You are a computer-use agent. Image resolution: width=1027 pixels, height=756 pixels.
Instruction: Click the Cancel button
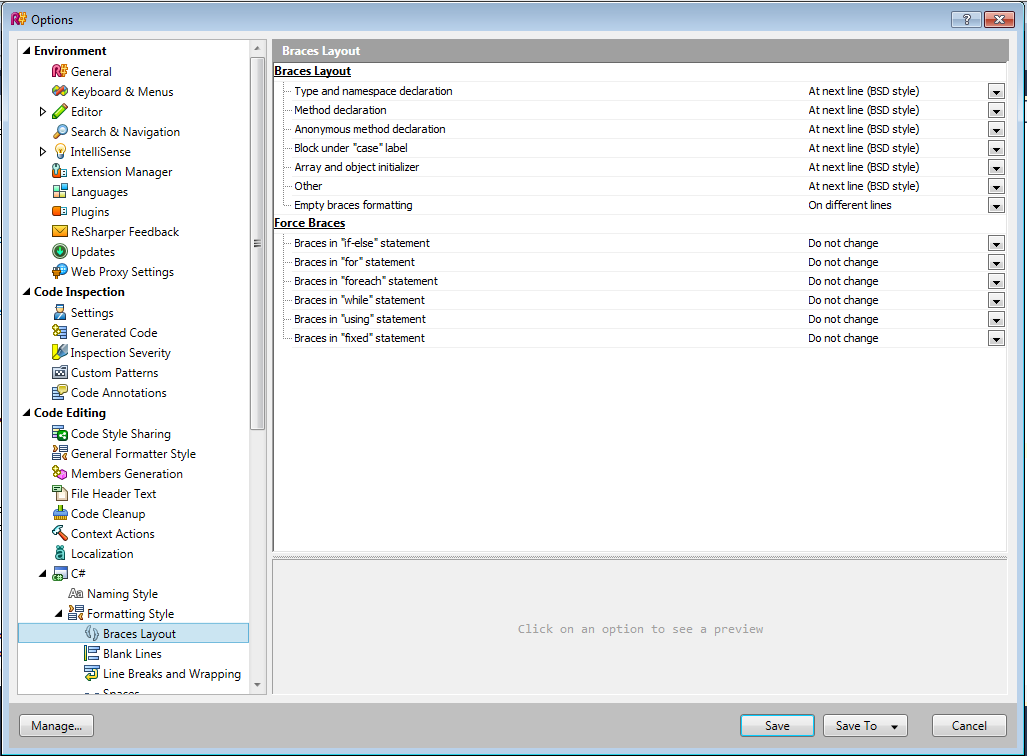[x=969, y=725]
